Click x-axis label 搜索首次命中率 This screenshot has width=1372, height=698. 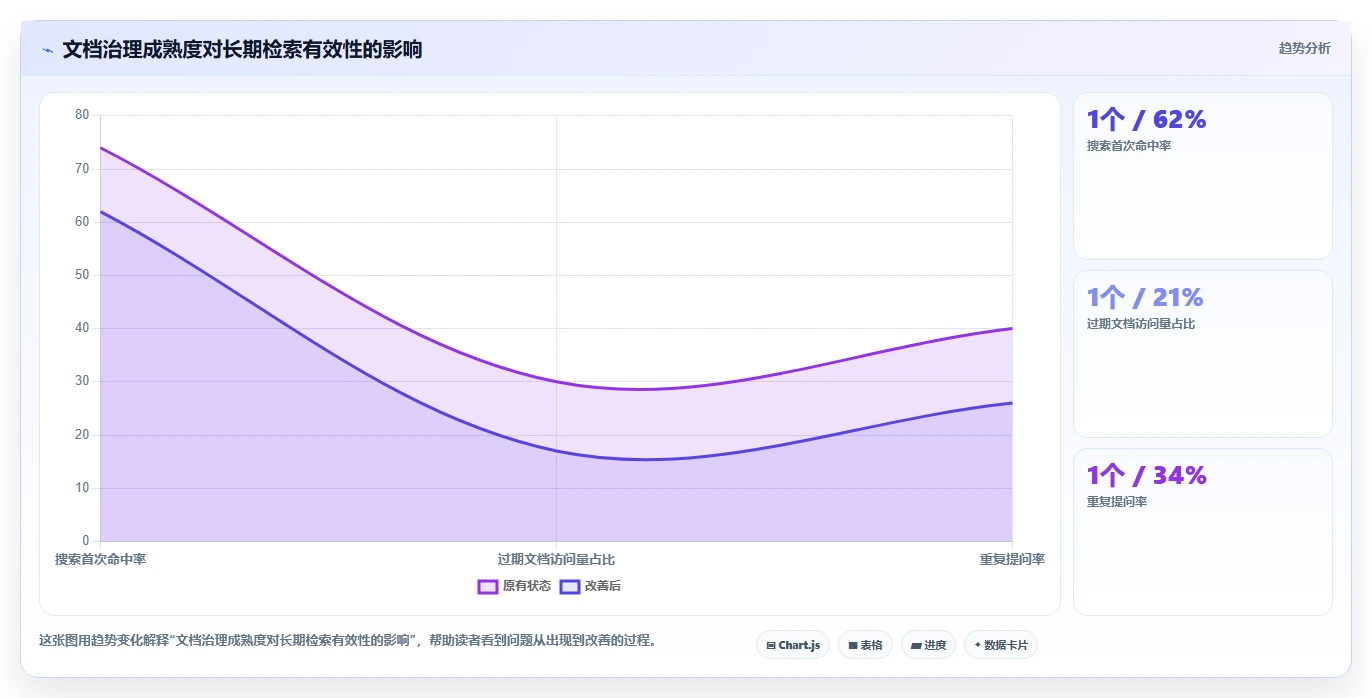tap(100, 559)
